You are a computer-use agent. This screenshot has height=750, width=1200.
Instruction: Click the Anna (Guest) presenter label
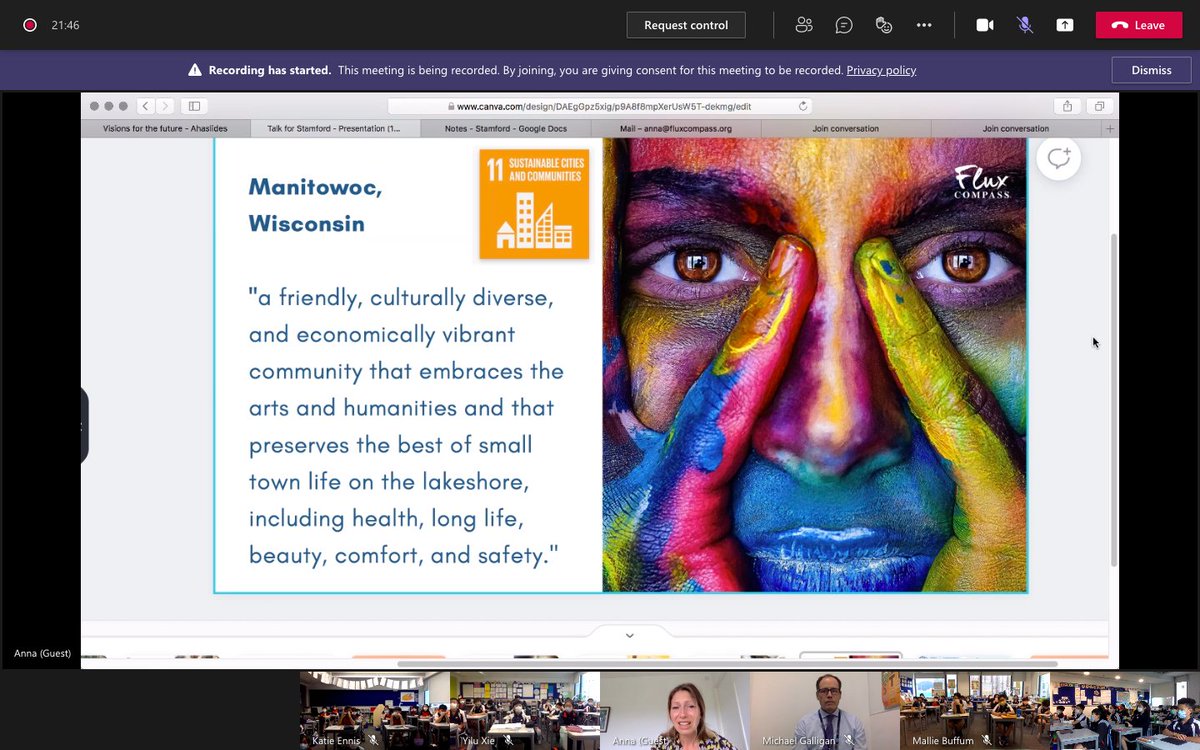pos(42,653)
